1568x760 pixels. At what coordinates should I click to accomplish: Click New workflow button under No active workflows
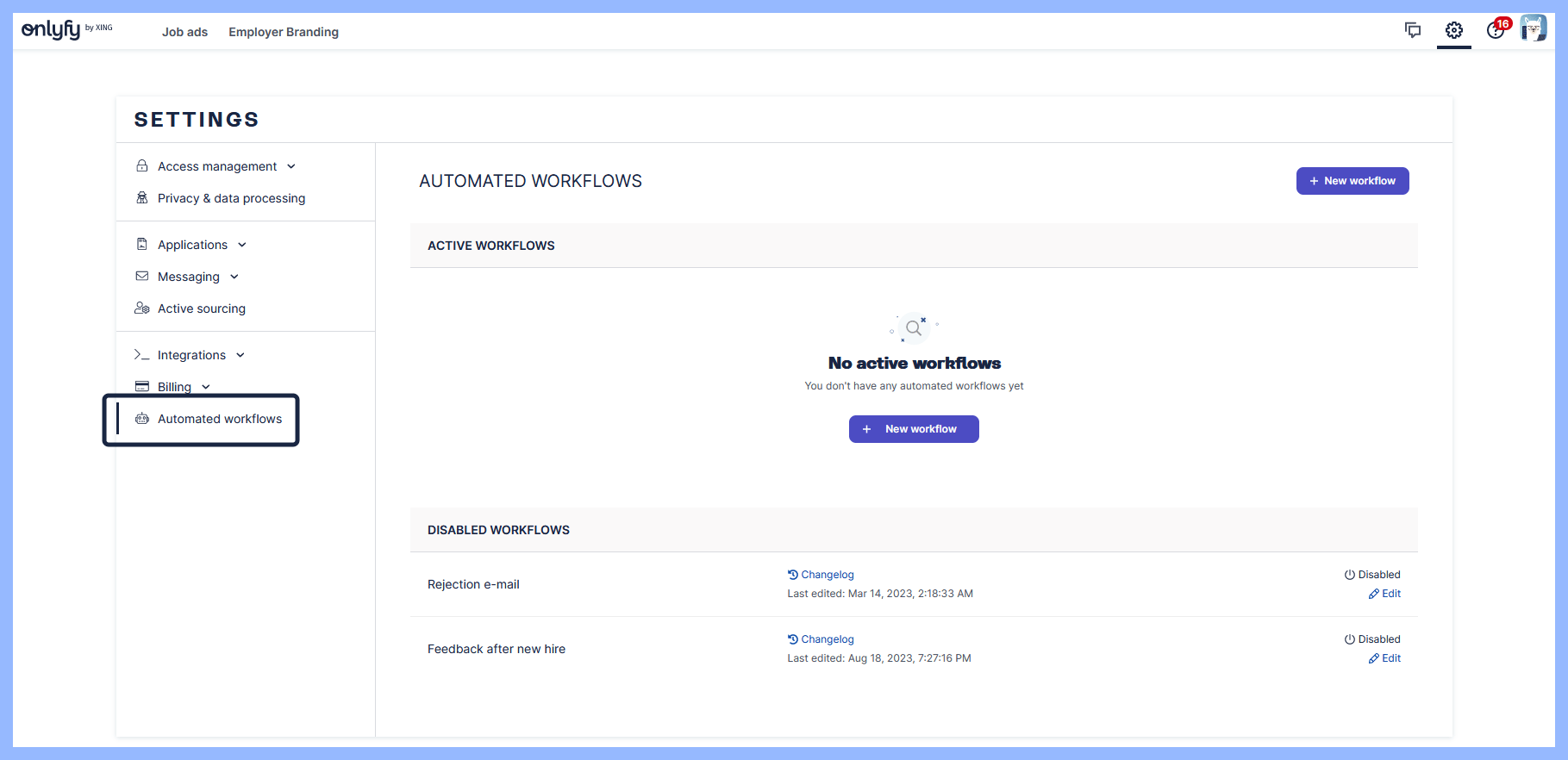tap(914, 429)
